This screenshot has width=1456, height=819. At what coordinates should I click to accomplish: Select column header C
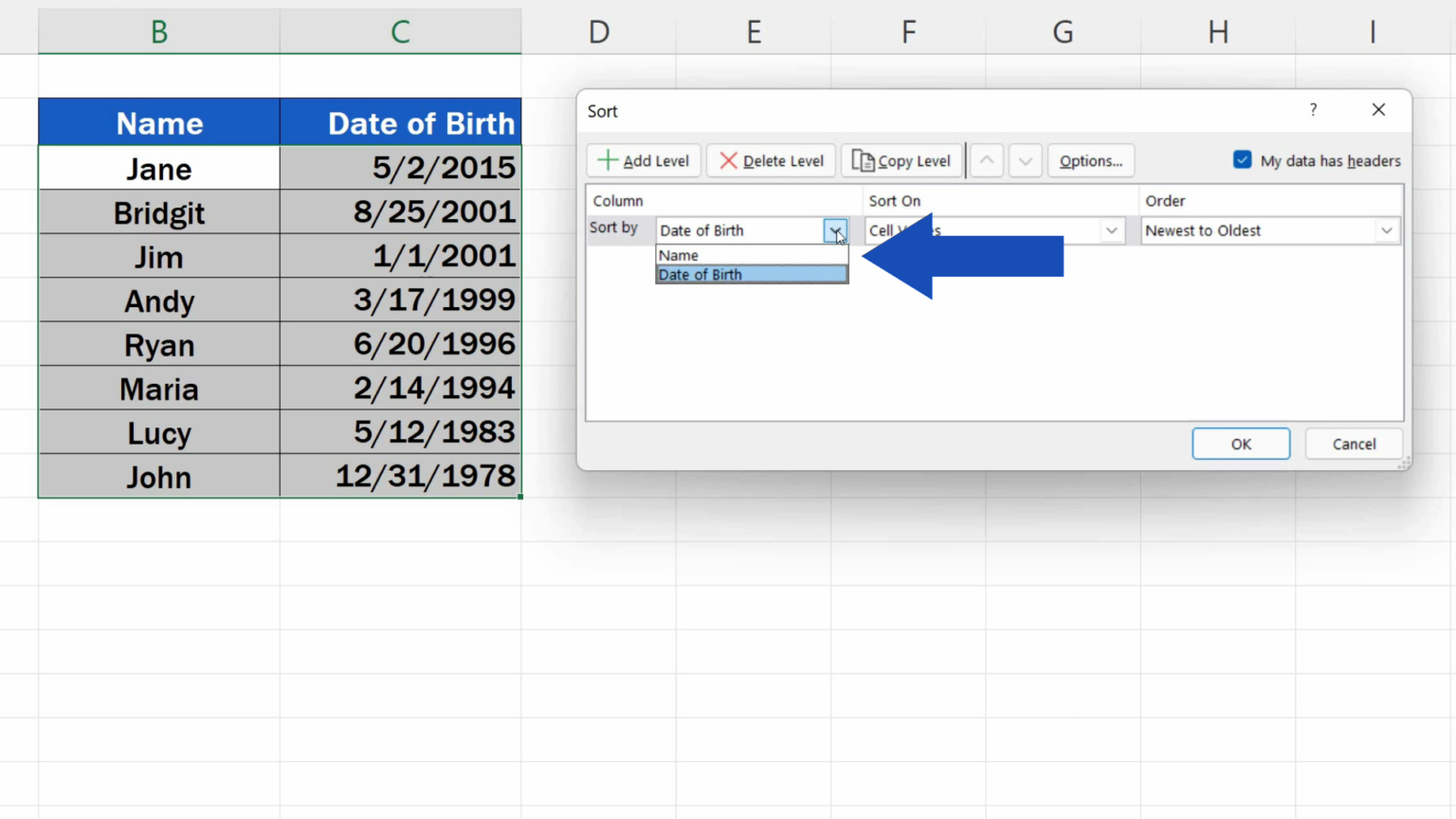tap(399, 31)
